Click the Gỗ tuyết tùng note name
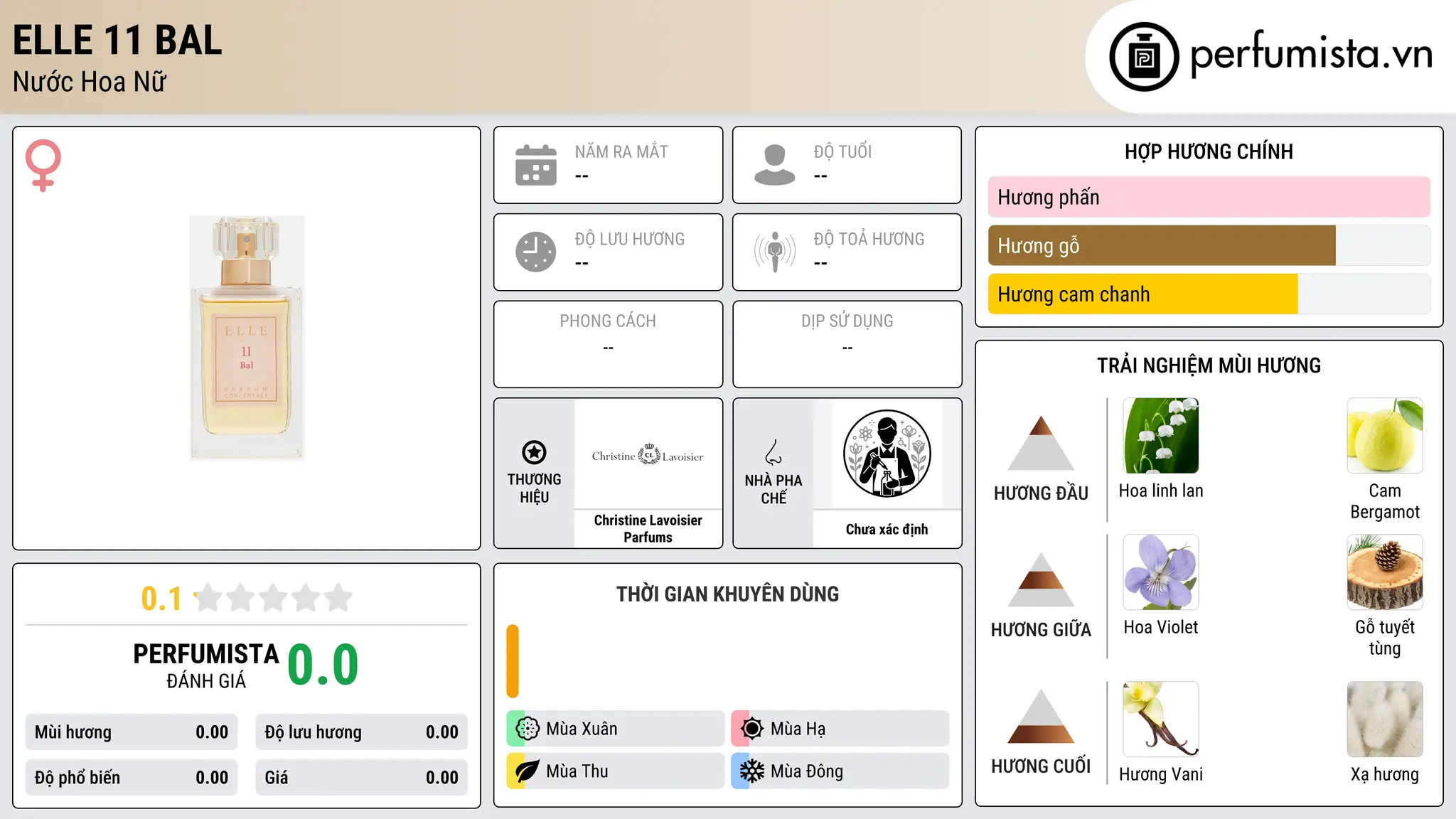This screenshot has height=819, width=1456. coord(1385,638)
